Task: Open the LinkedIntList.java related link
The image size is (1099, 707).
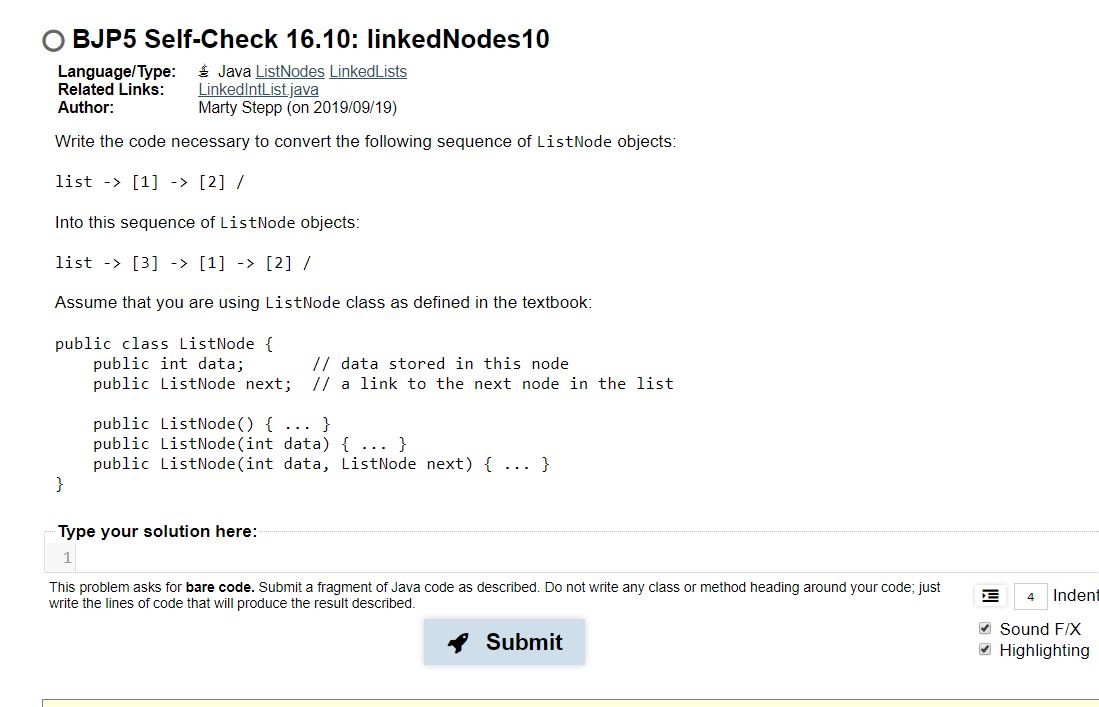Action: pyautogui.click(x=258, y=89)
